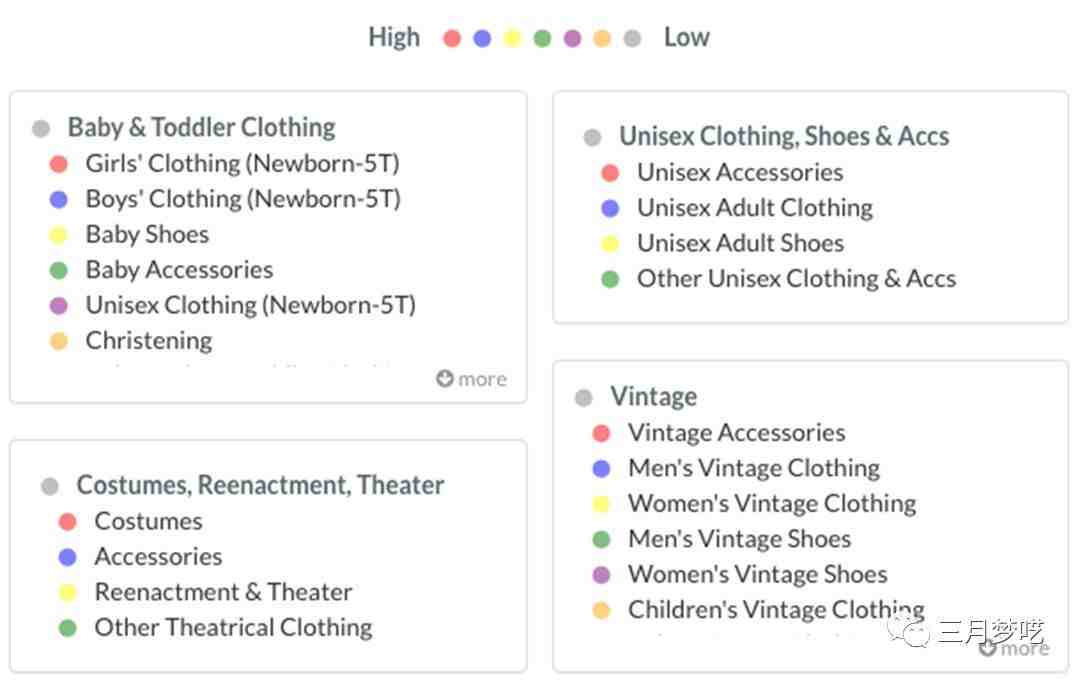Expand more items in Vintage card
Screen dimensions: 1080x680
(1014, 648)
